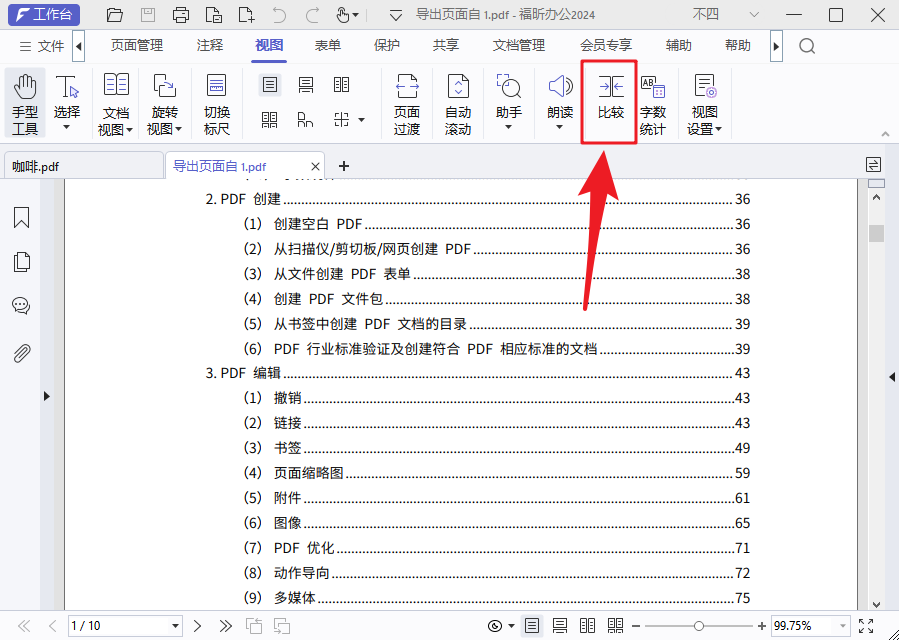Select the 手型工具 hand tool
The height and width of the screenshot is (640, 899).
tap(25, 103)
